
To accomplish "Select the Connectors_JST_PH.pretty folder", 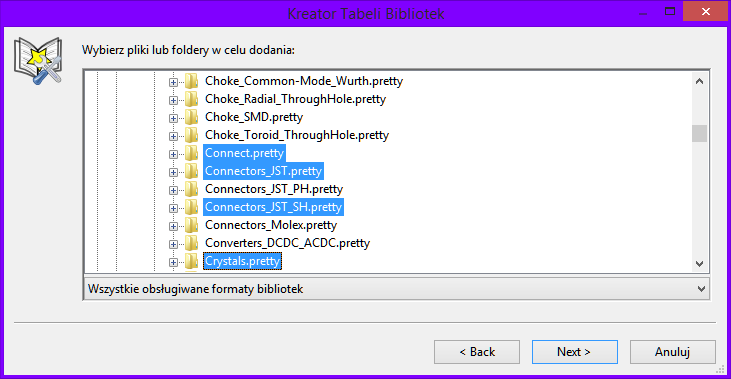I will 274,189.
